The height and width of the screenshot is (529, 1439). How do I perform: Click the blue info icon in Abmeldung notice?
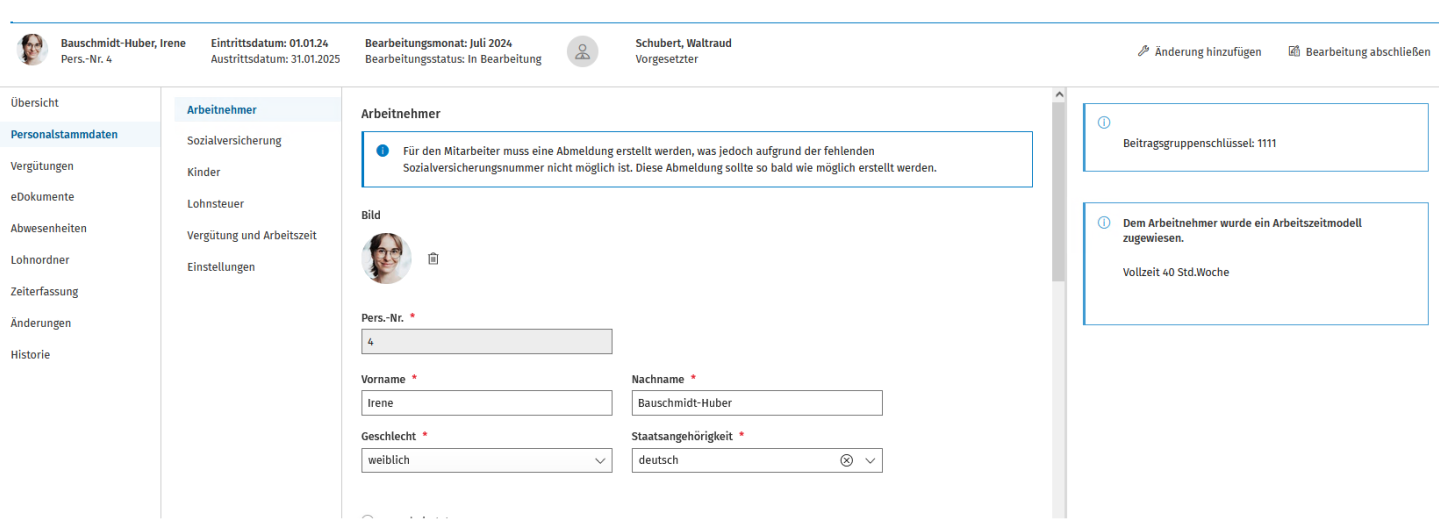point(382,150)
